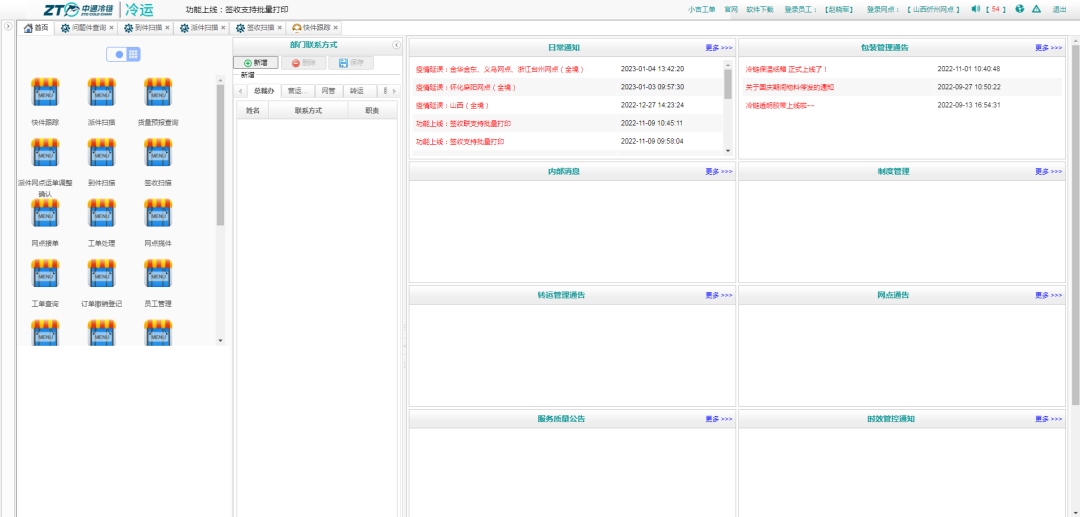Click the 删除 delete button
The image size is (1080, 517).
pos(303,63)
